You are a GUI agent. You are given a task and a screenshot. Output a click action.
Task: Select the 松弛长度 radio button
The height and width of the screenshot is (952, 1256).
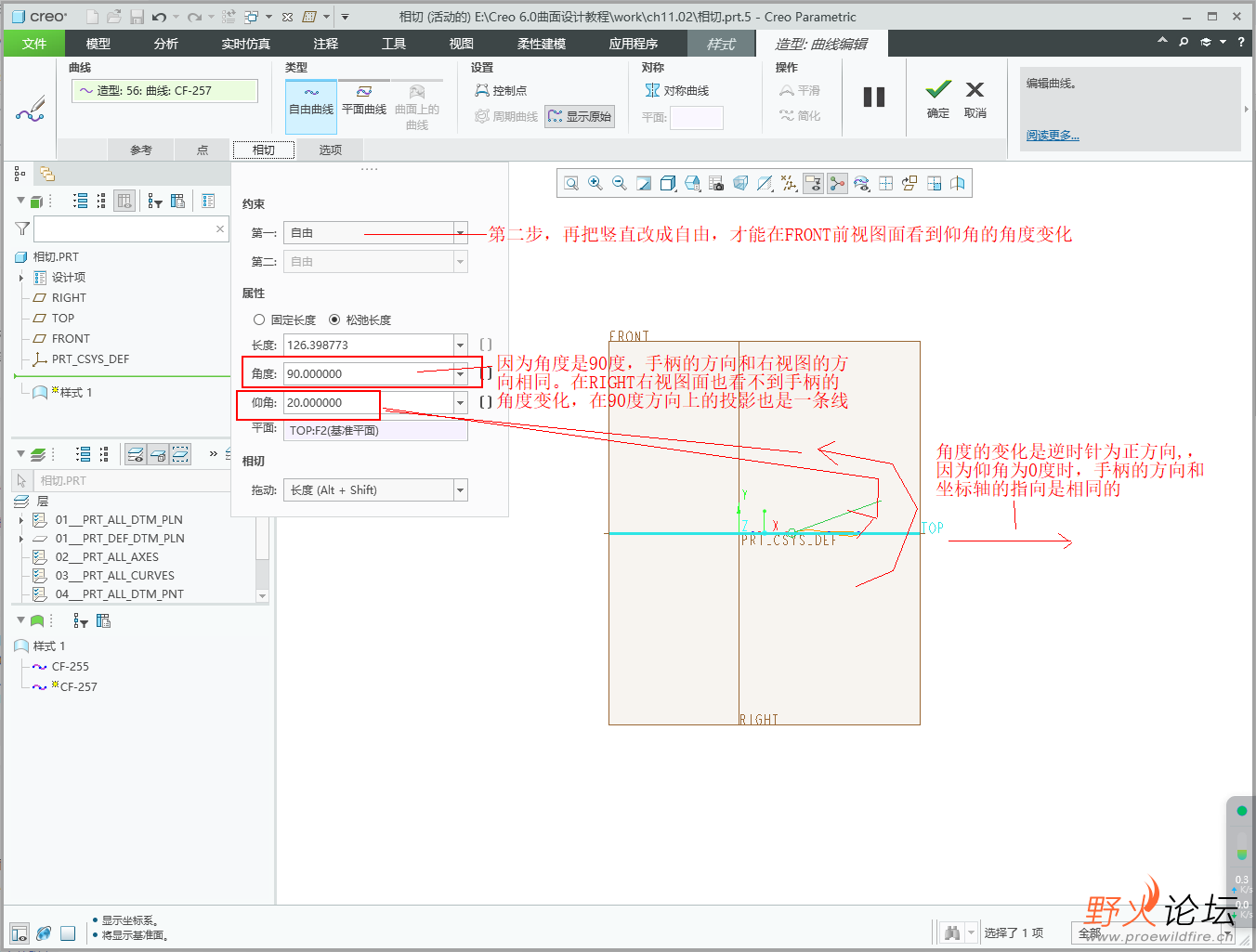pos(334,320)
